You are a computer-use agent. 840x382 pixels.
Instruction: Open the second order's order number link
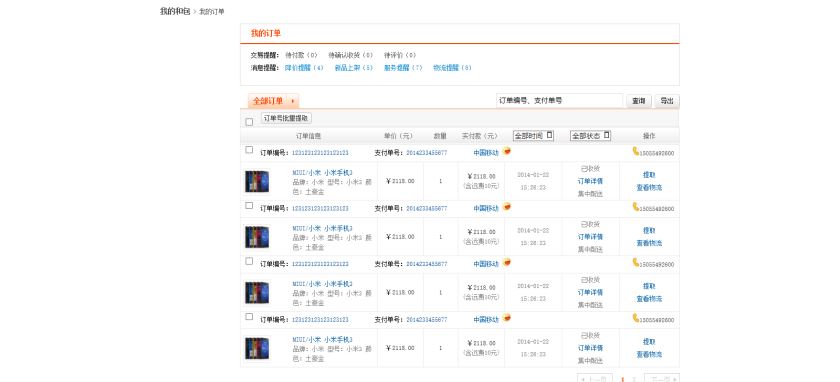point(320,208)
